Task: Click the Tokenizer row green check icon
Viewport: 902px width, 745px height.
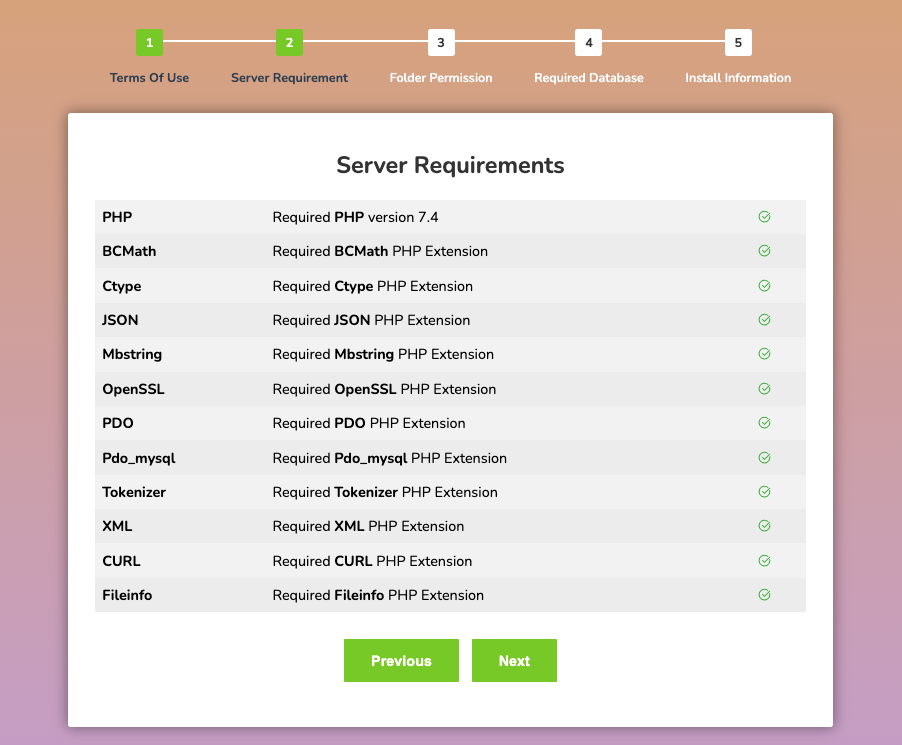Action: coord(764,492)
